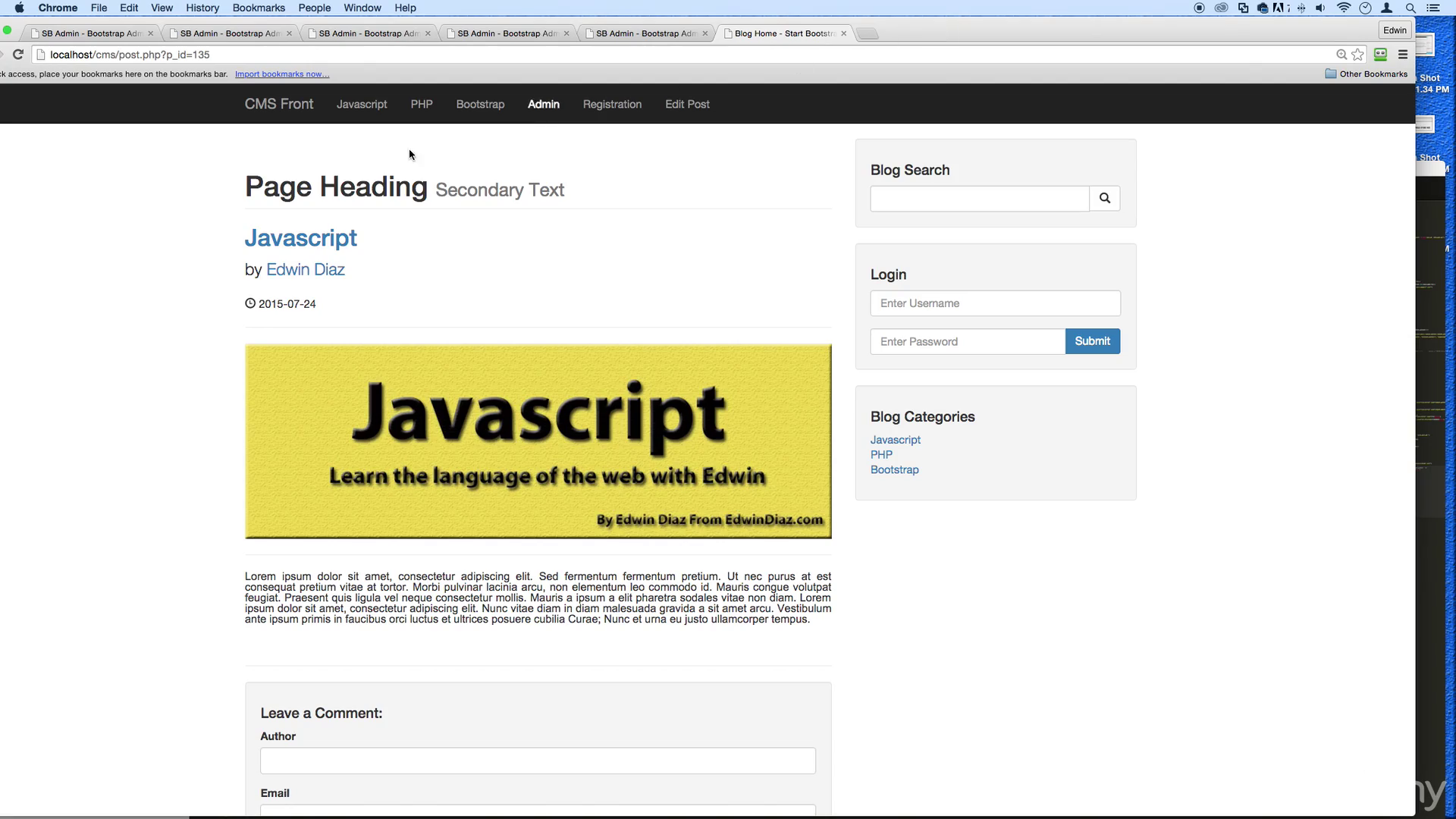Open a new tab button
The width and height of the screenshot is (1456, 819).
(x=868, y=33)
